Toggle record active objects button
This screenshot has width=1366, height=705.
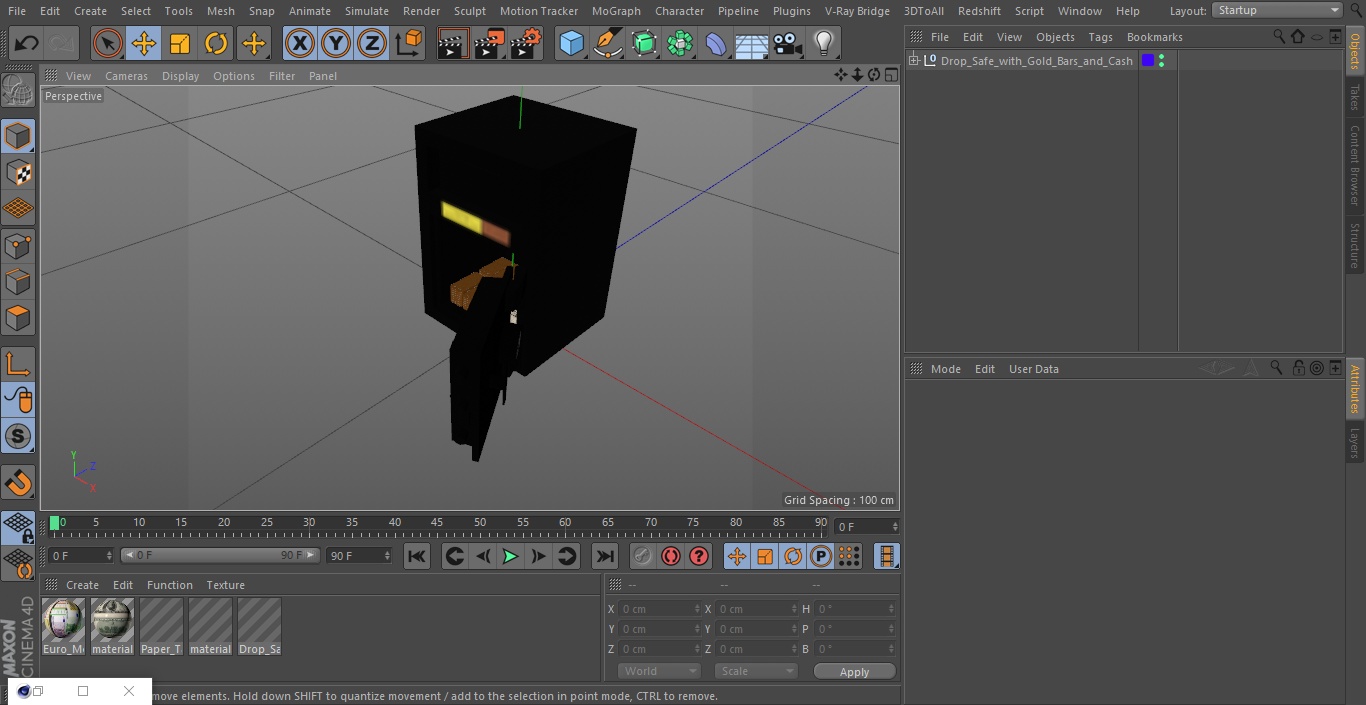tap(643, 557)
